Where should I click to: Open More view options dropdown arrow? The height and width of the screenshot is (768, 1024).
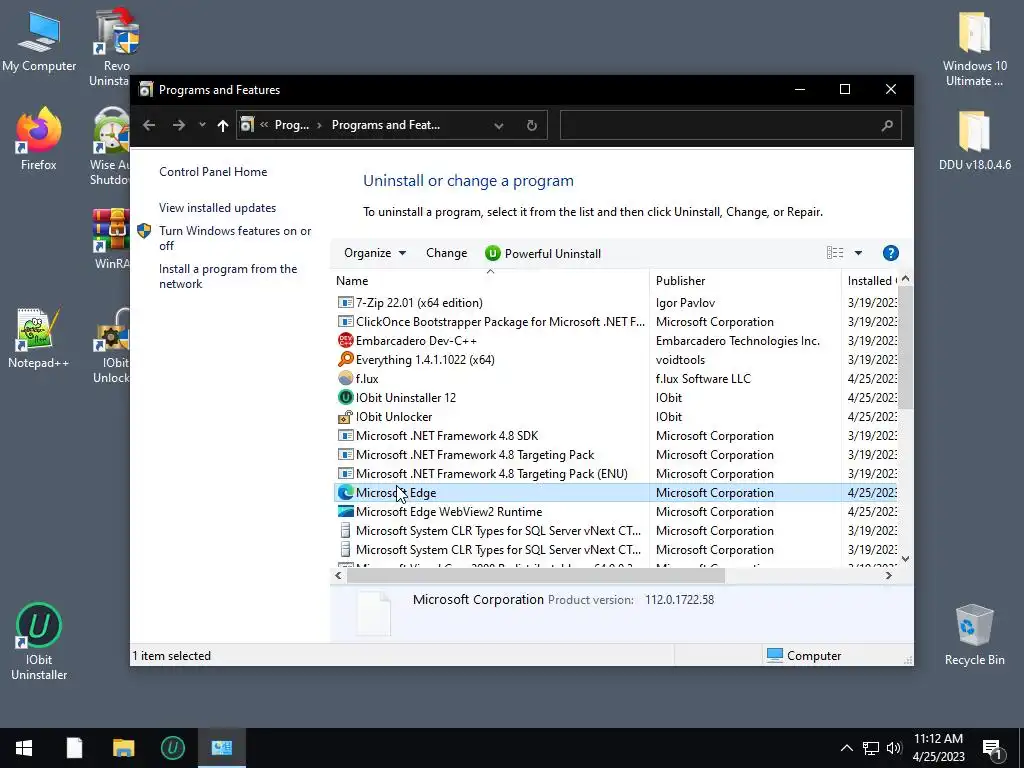click(x=858, y=253)
